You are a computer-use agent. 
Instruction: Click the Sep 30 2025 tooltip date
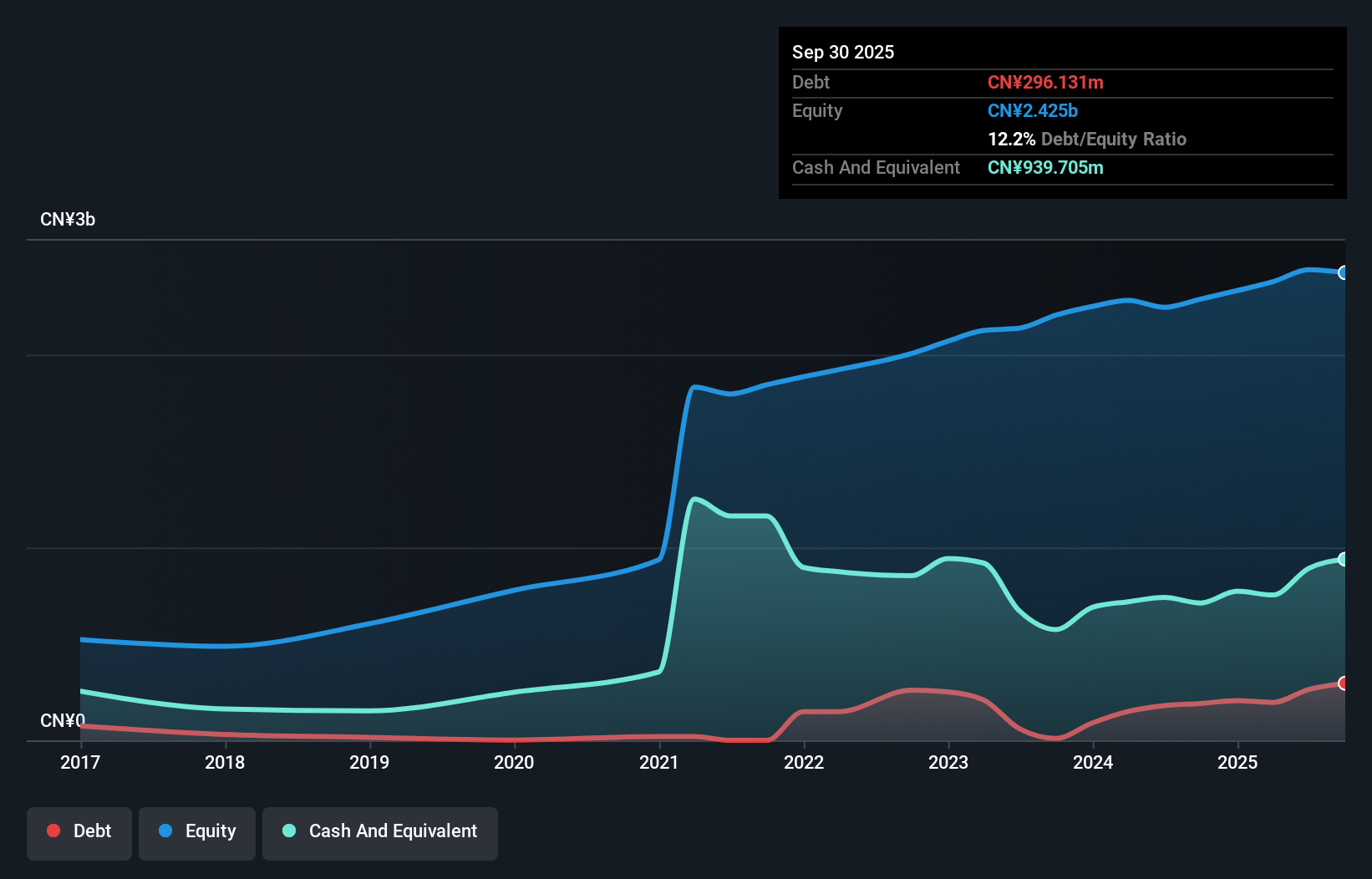point(843,52)
